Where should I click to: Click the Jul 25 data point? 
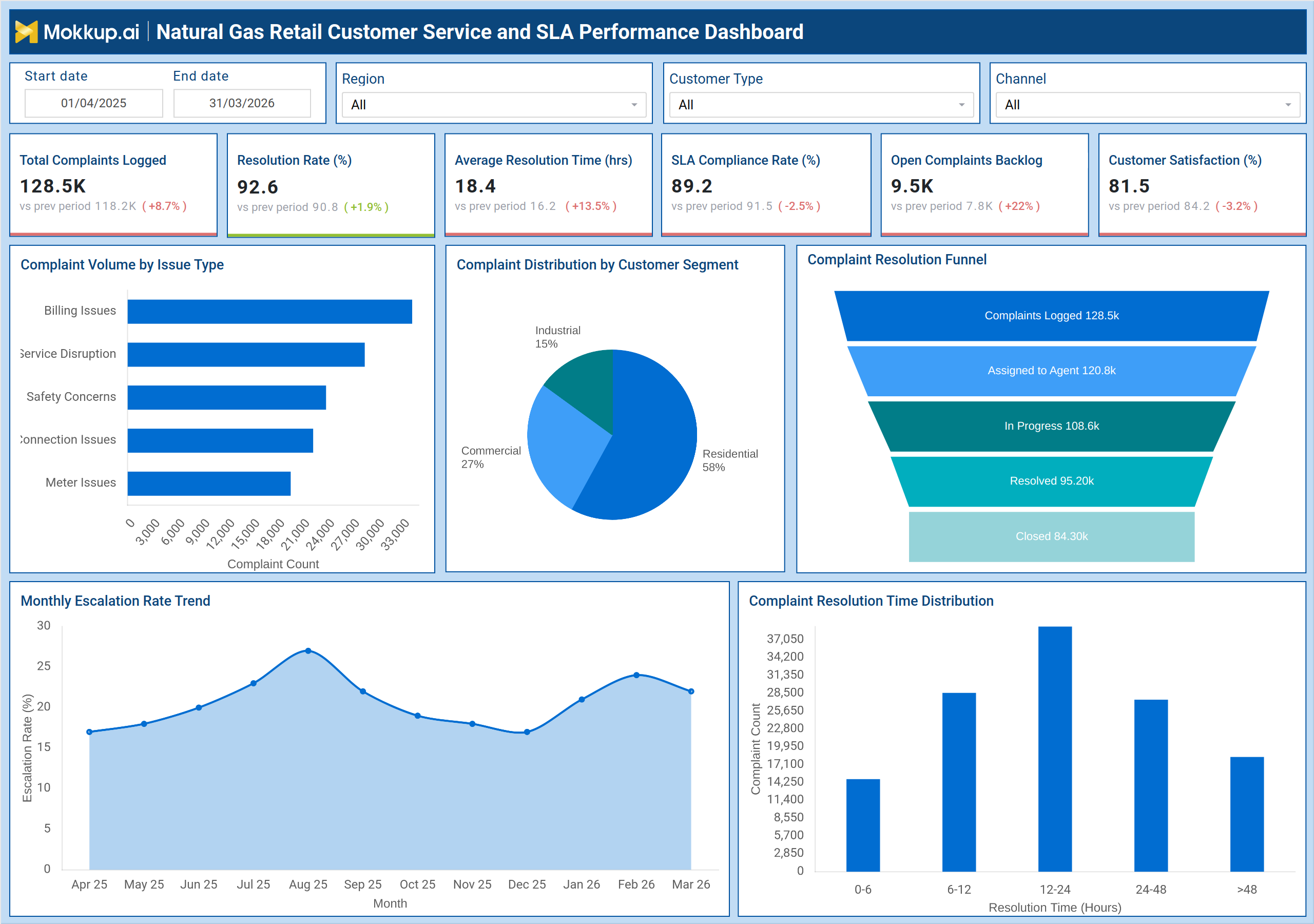[x=254, y=683]
